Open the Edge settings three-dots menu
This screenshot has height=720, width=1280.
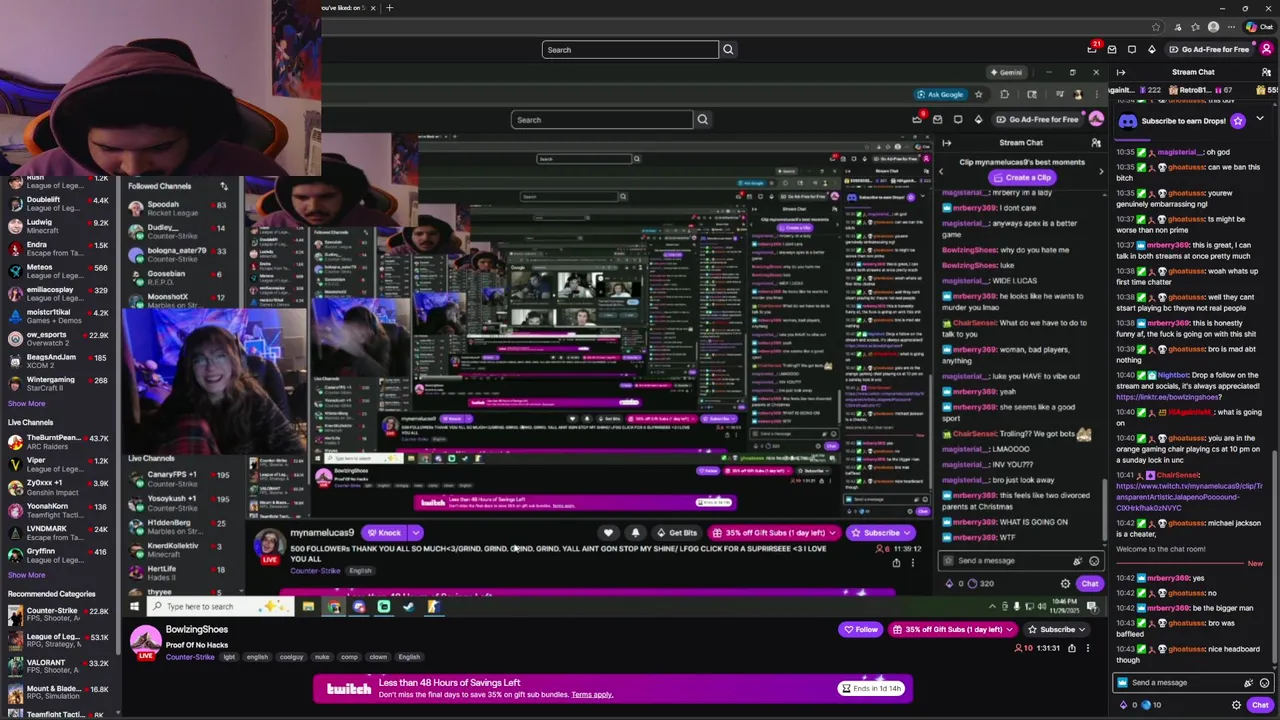click(1232, 27)
